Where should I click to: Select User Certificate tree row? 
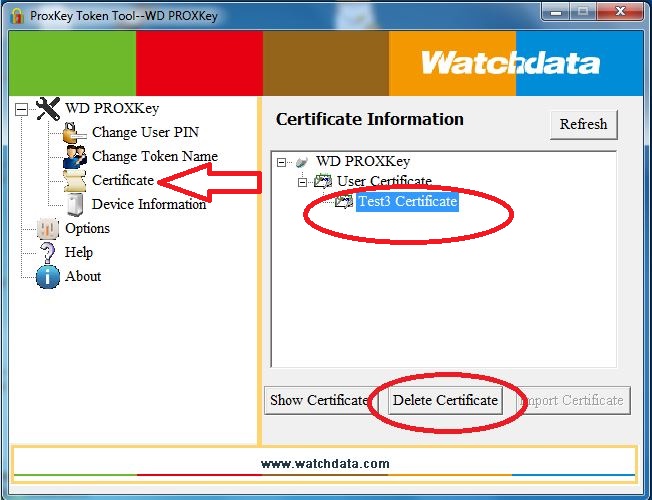[384, 181]
